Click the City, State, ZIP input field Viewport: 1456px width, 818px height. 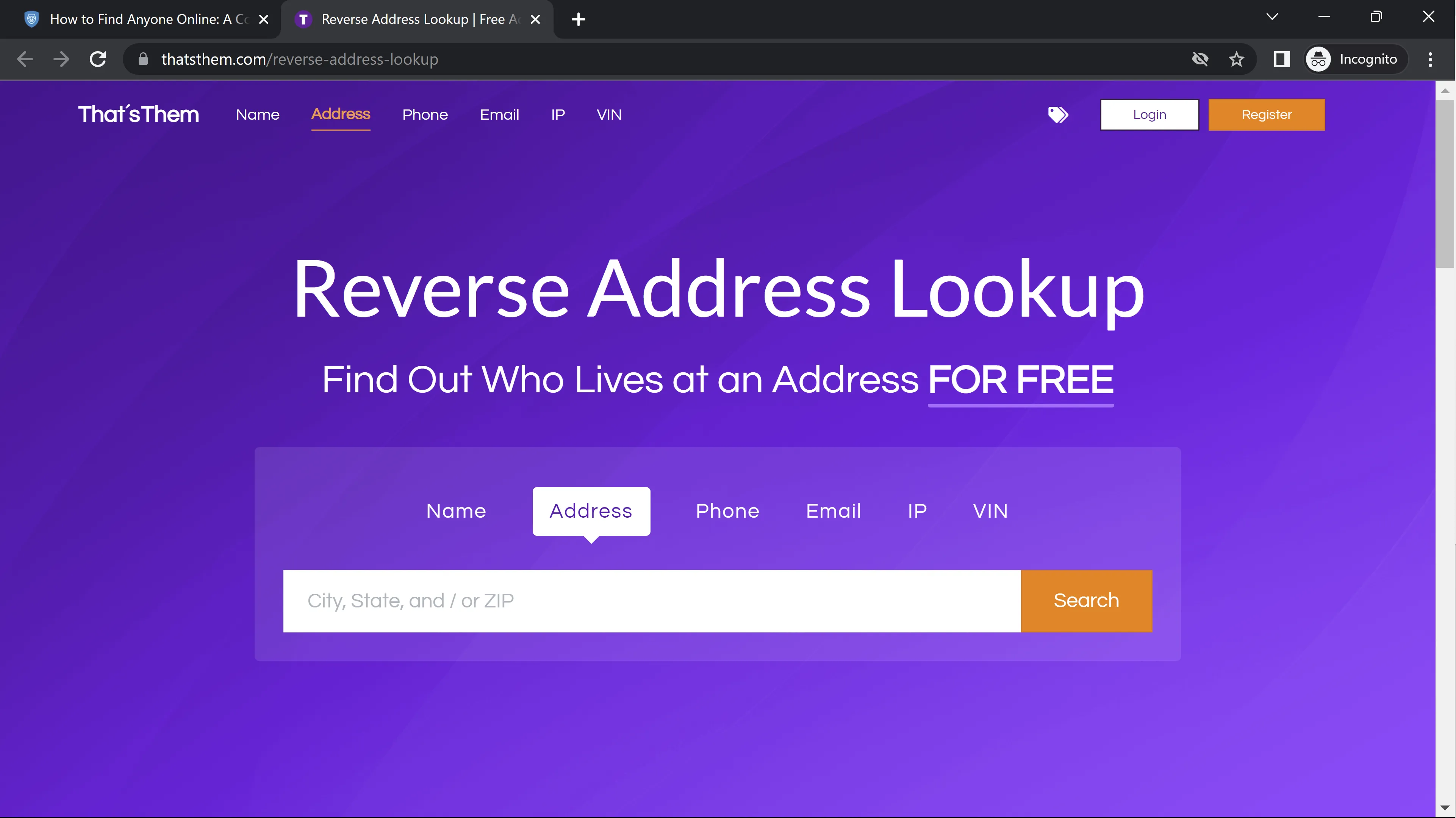coord(651,601)
